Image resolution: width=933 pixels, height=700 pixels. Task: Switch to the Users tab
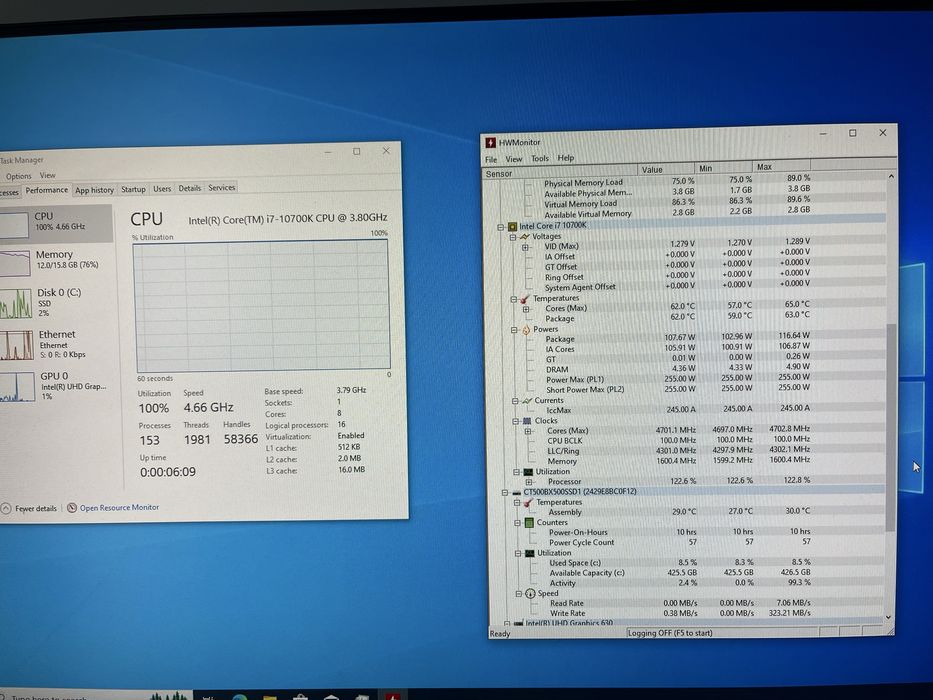[162, 189]
